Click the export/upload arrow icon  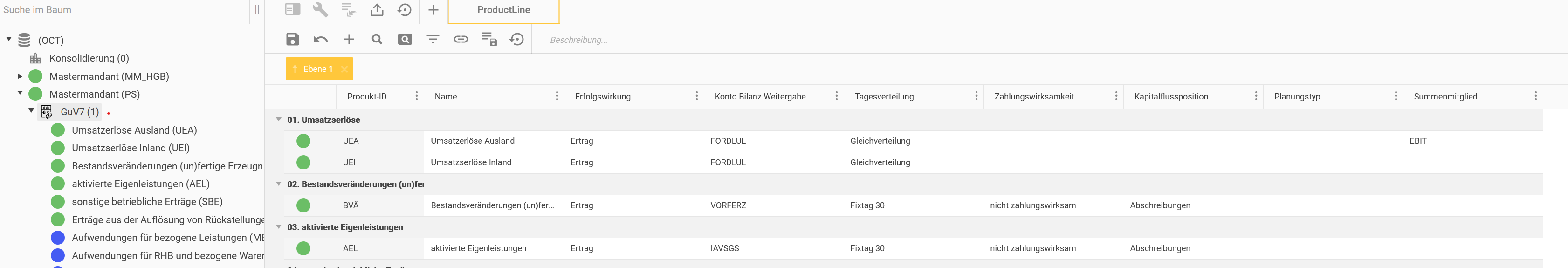coord(377,10)
